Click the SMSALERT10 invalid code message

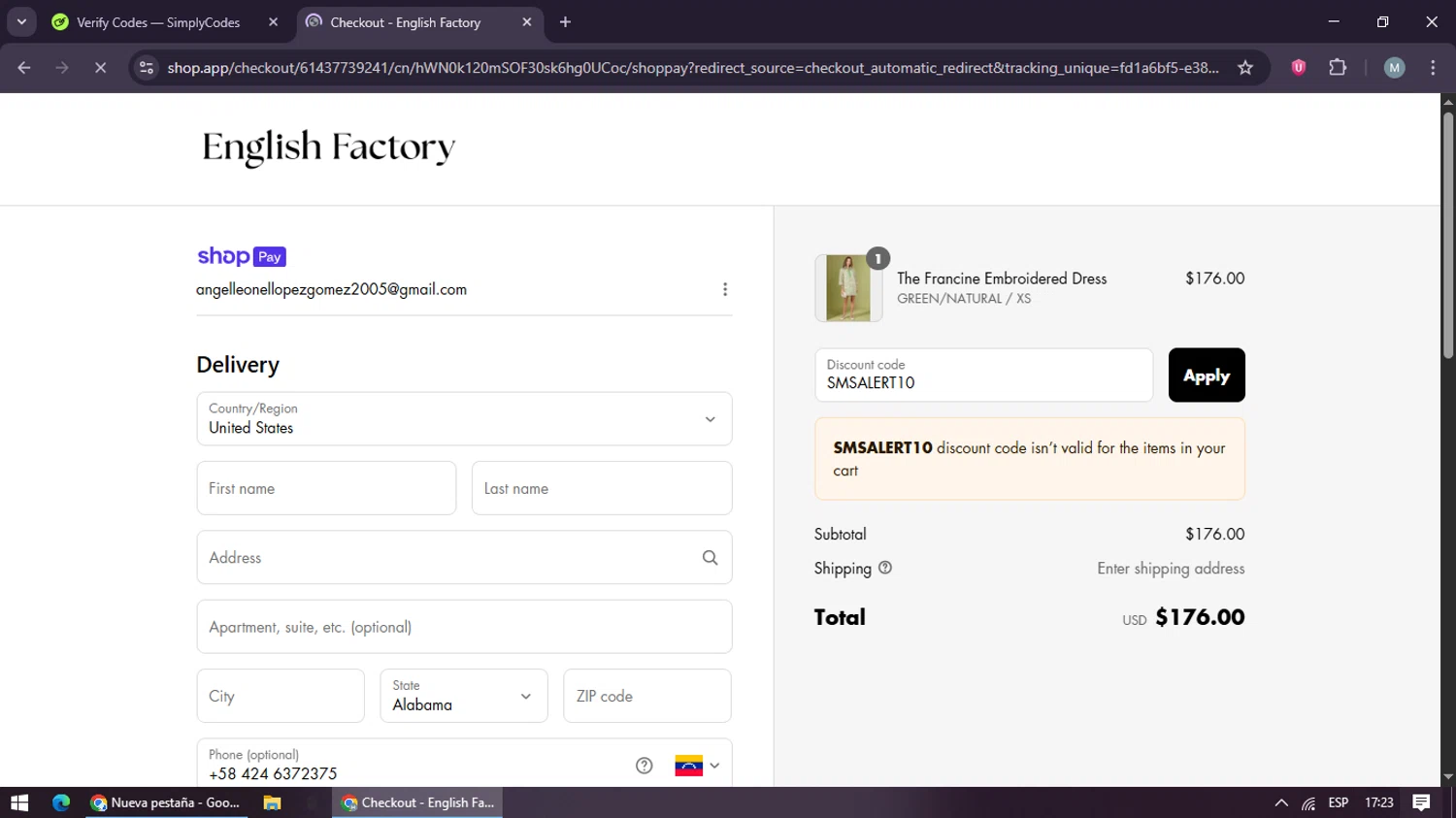coord(1030,459)
